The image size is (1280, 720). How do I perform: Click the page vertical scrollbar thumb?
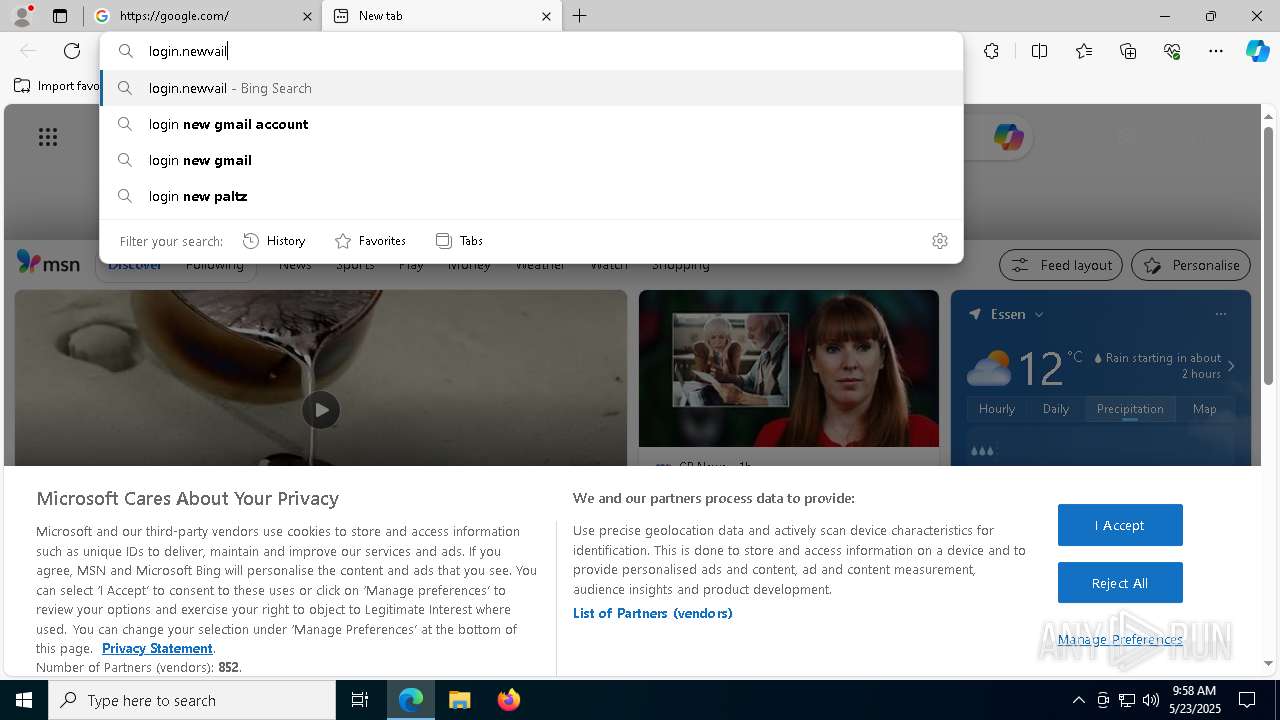(x=1268, y=255)
